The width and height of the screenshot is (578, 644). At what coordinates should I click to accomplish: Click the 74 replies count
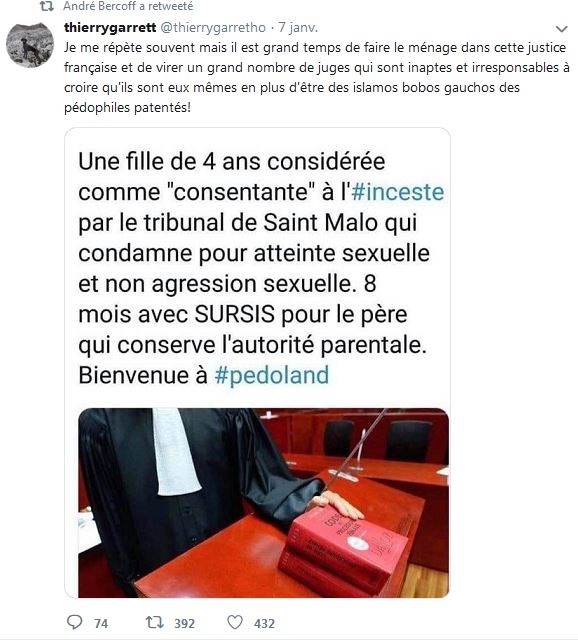pos(101,623)
